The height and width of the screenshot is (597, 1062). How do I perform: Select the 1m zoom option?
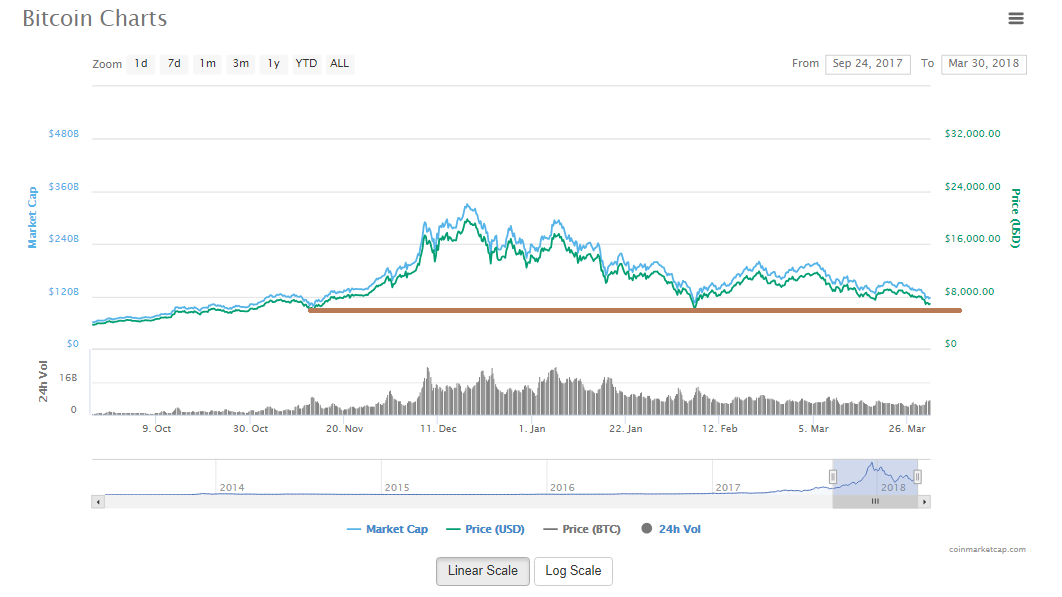coord(207,64)
